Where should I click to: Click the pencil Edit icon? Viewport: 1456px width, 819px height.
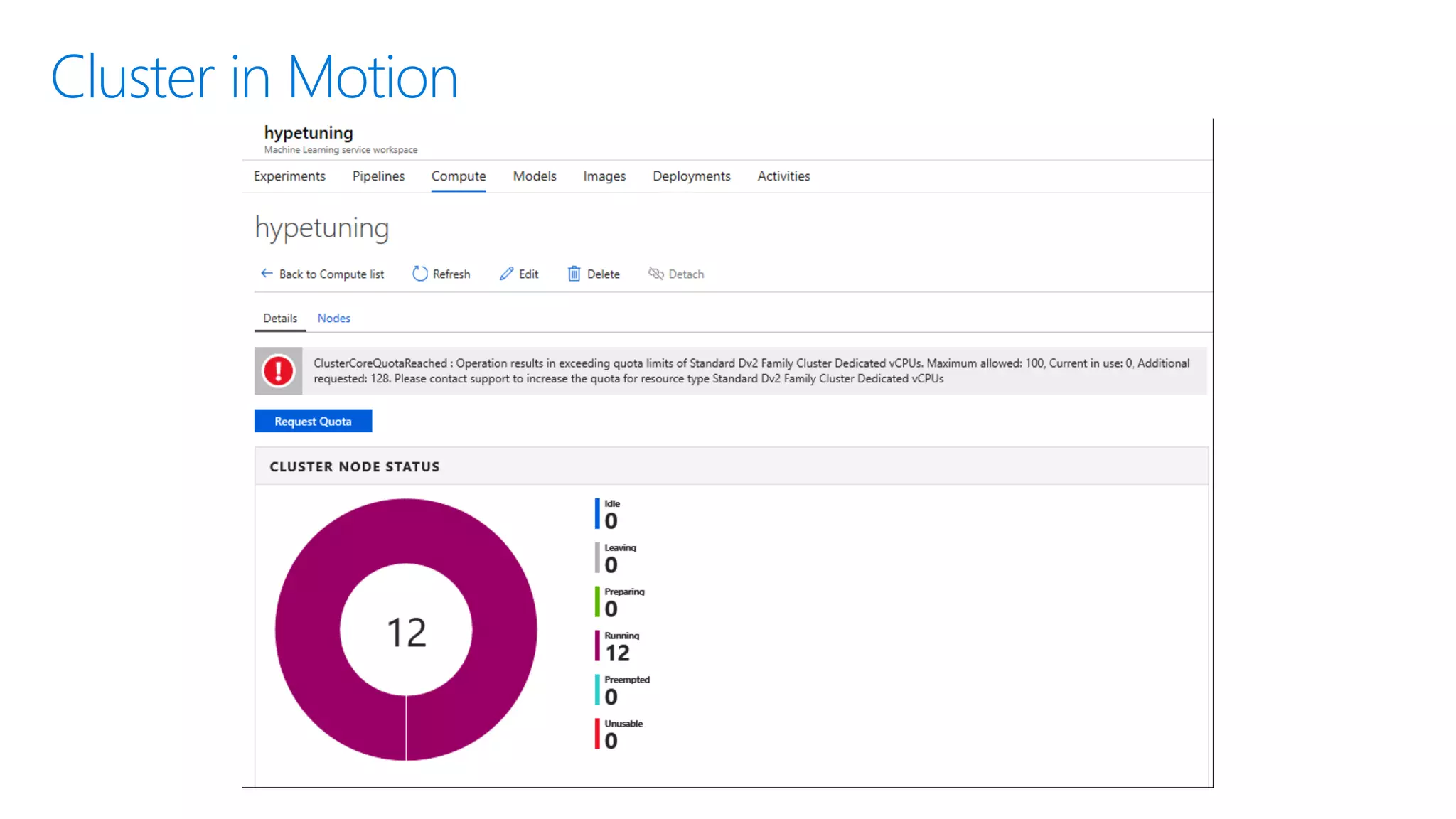click(506, 274)
